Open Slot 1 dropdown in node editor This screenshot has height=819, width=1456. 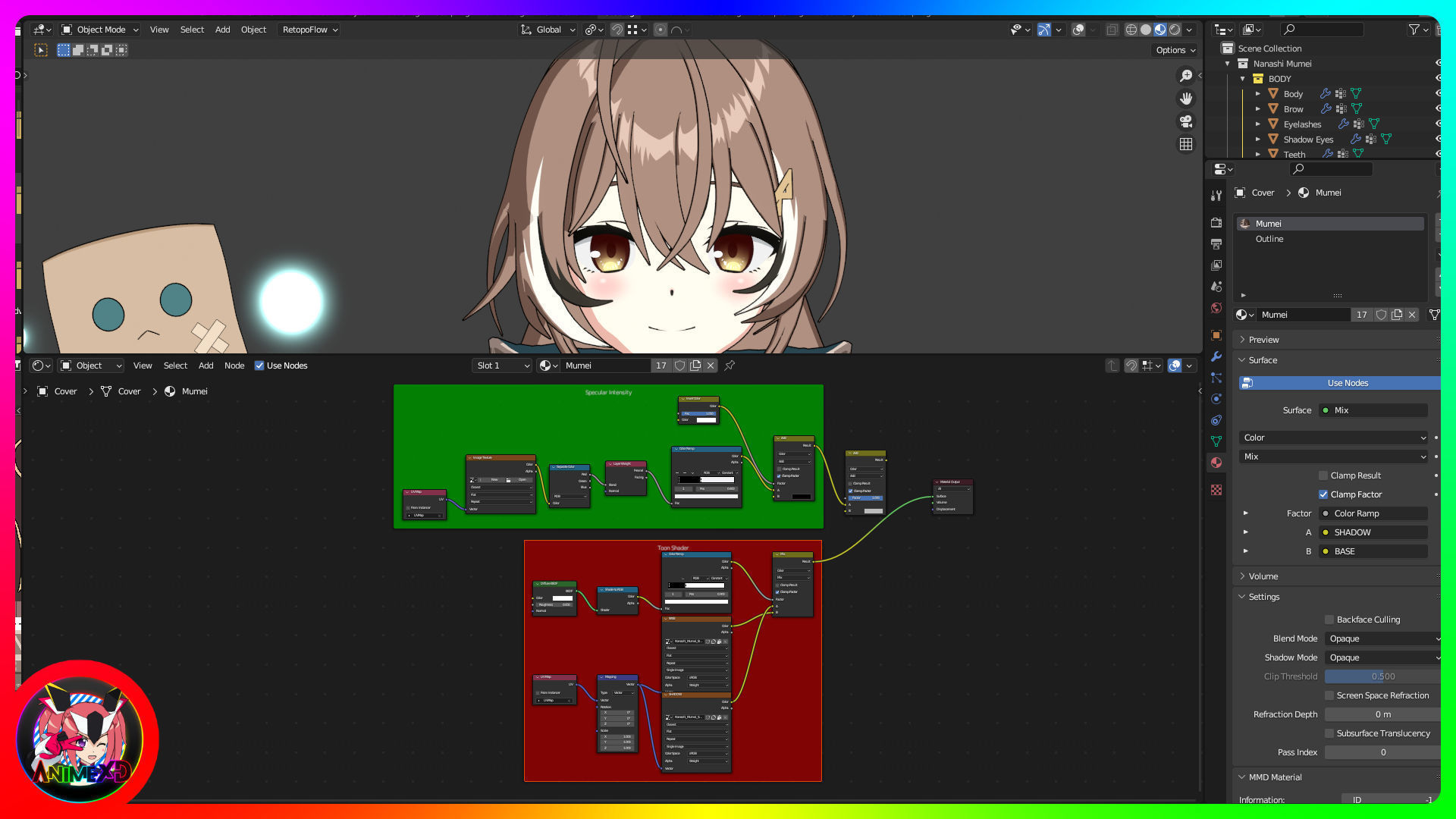click(501, 366)
